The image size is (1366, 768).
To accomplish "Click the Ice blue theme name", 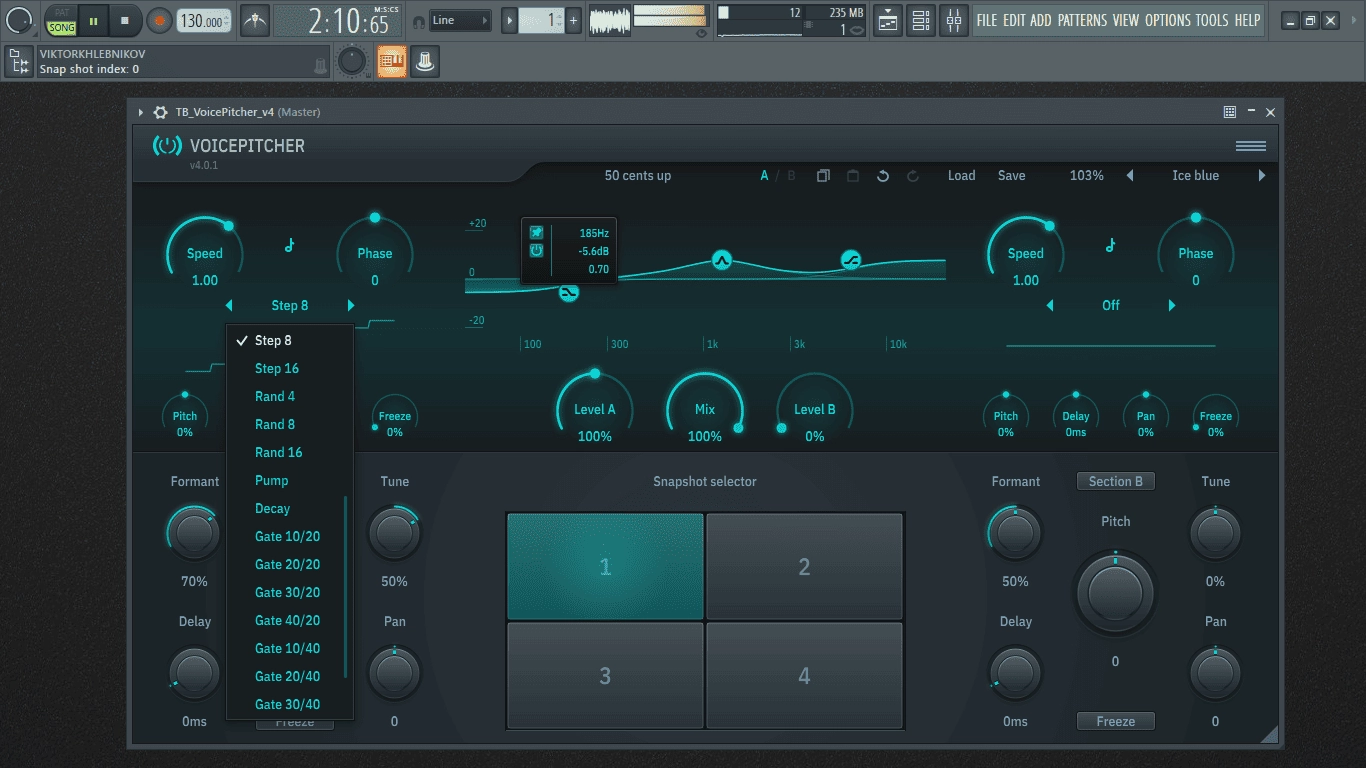I will tap(1196, 176).
